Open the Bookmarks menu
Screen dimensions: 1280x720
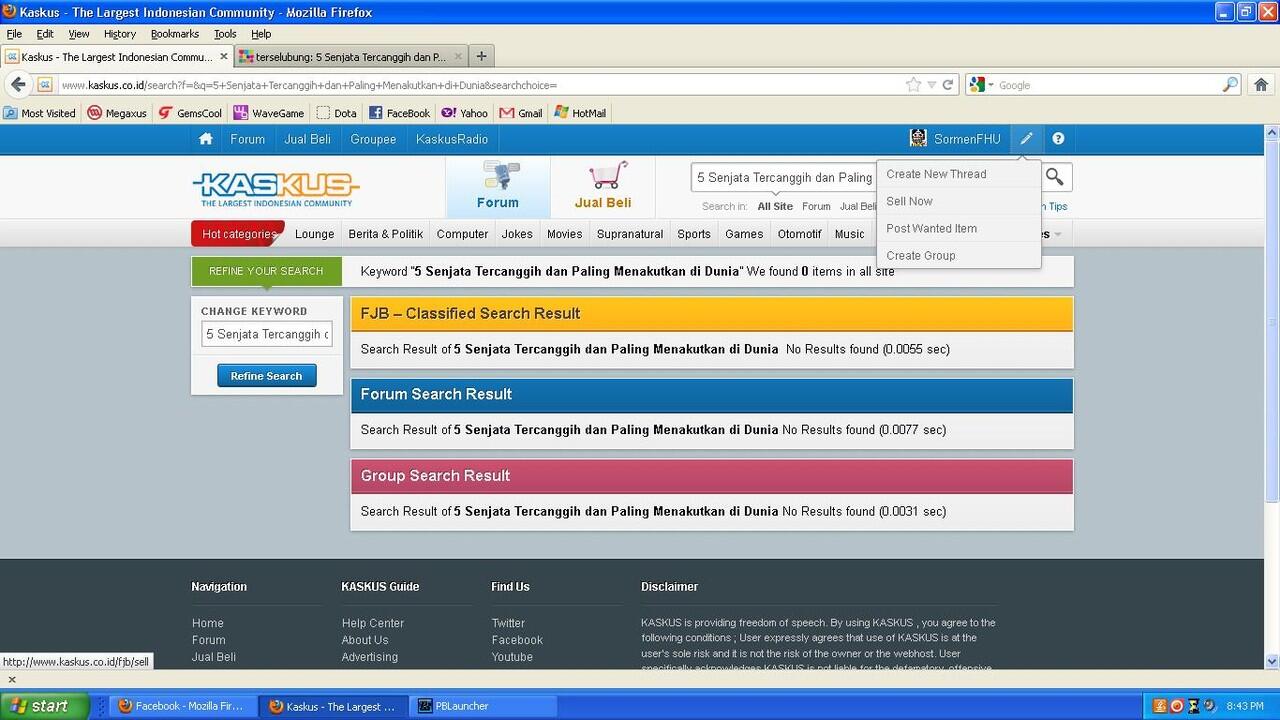pos(175,33)
